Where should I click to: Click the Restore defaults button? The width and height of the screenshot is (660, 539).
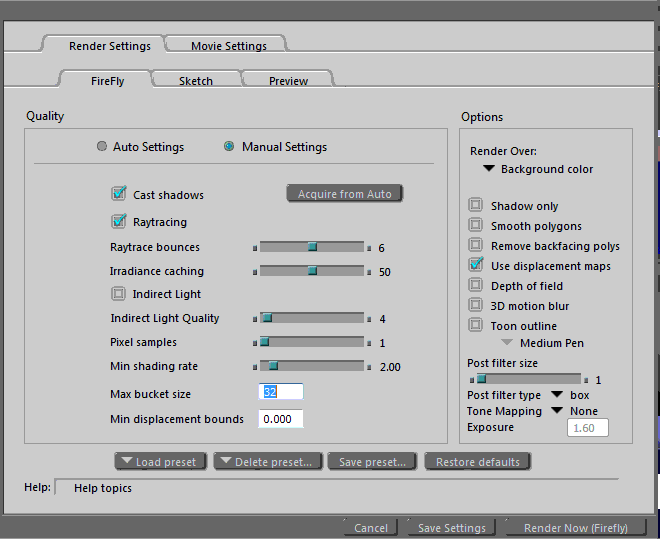coord(478,462)
